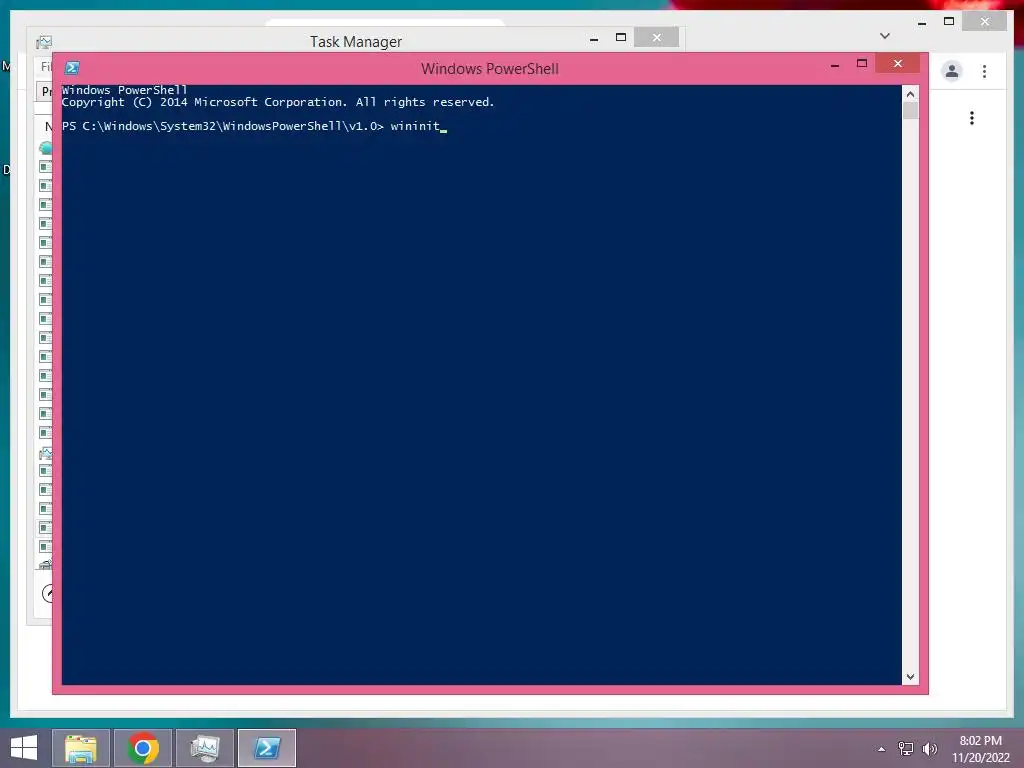Click the PowerShell scrollbar up arrow
The width and height of the screenshot is (1024, 768).
click(910, 95)
